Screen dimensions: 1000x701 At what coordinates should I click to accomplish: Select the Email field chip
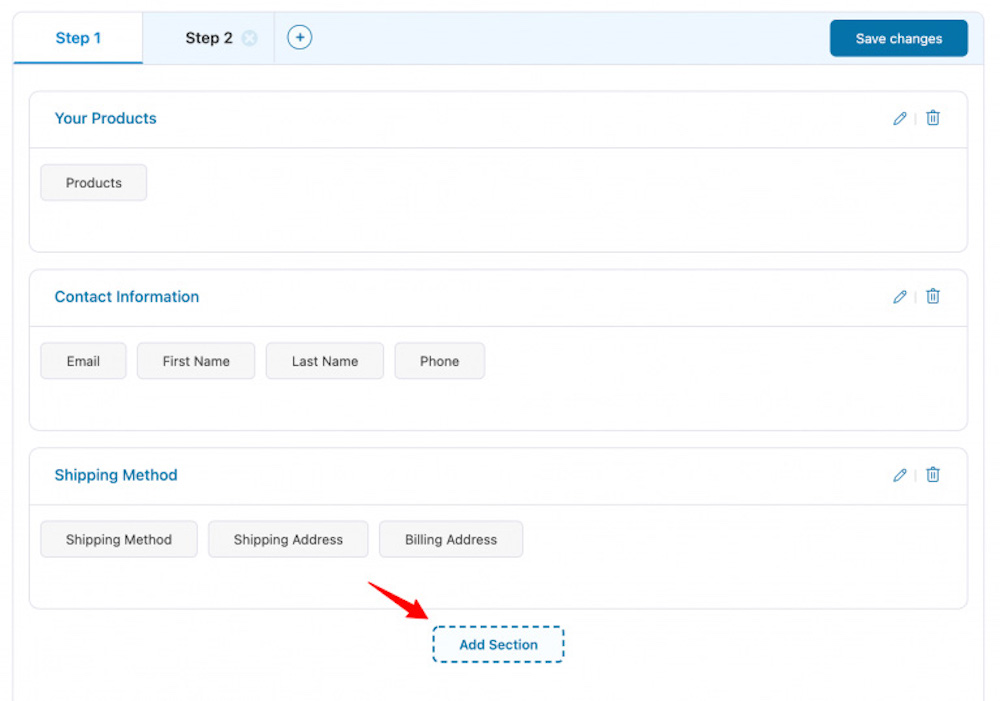click(83, 361)
